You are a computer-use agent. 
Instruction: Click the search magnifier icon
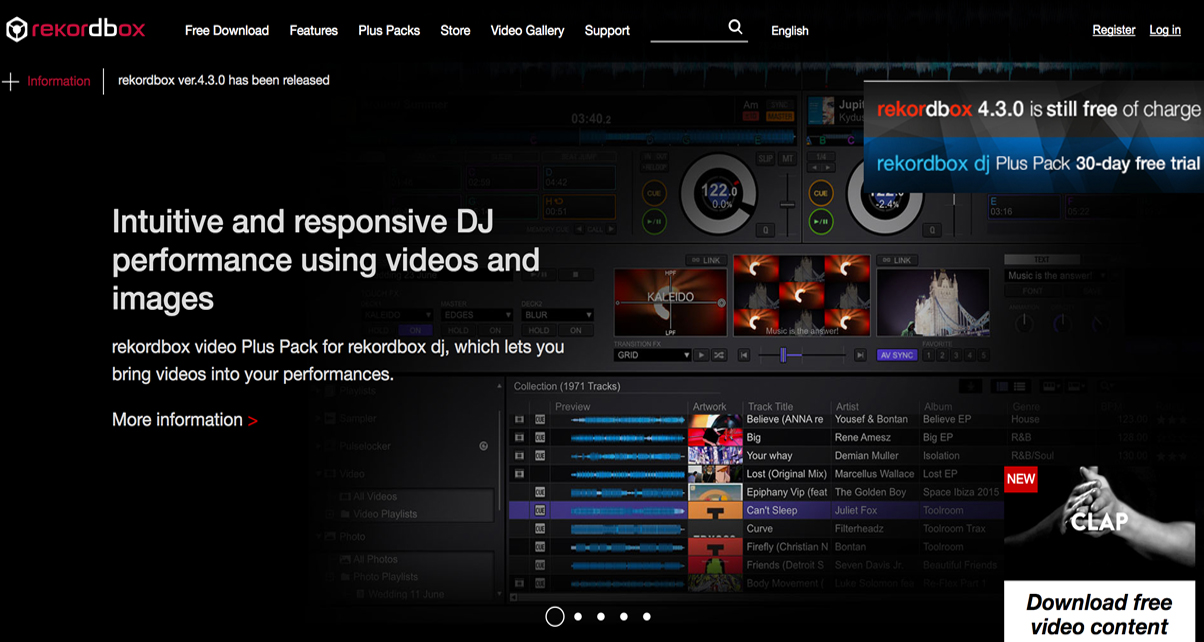tap(736, 28)
